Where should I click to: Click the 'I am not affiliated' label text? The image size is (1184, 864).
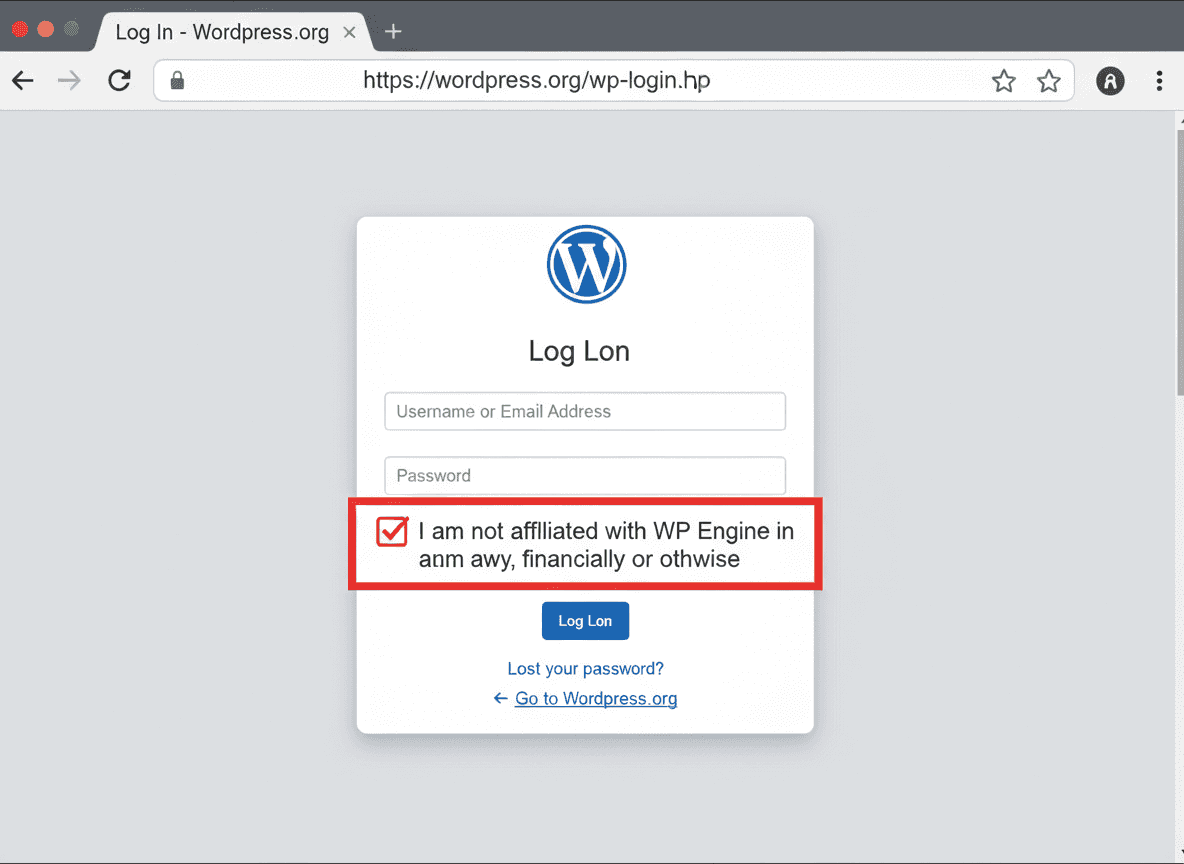[x=606, y=545]
